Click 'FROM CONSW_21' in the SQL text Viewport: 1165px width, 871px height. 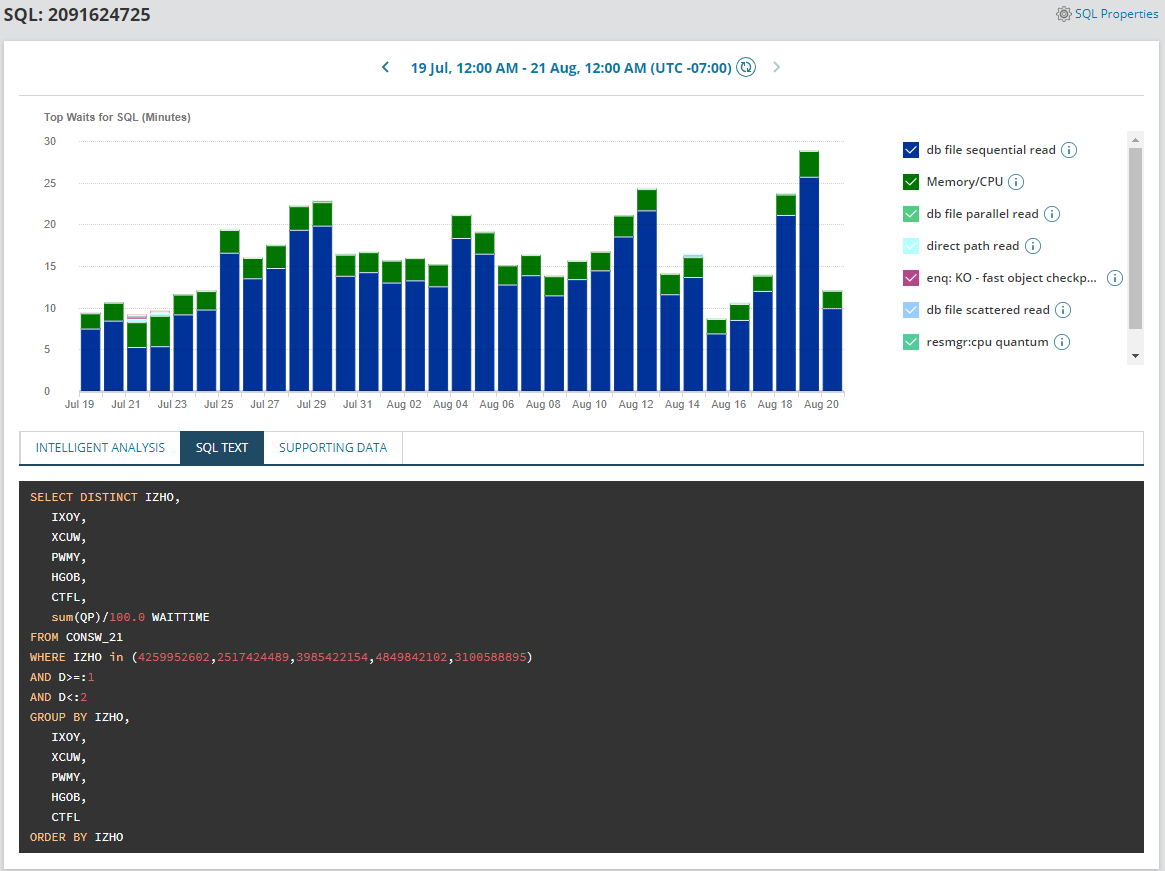point(77,637)
